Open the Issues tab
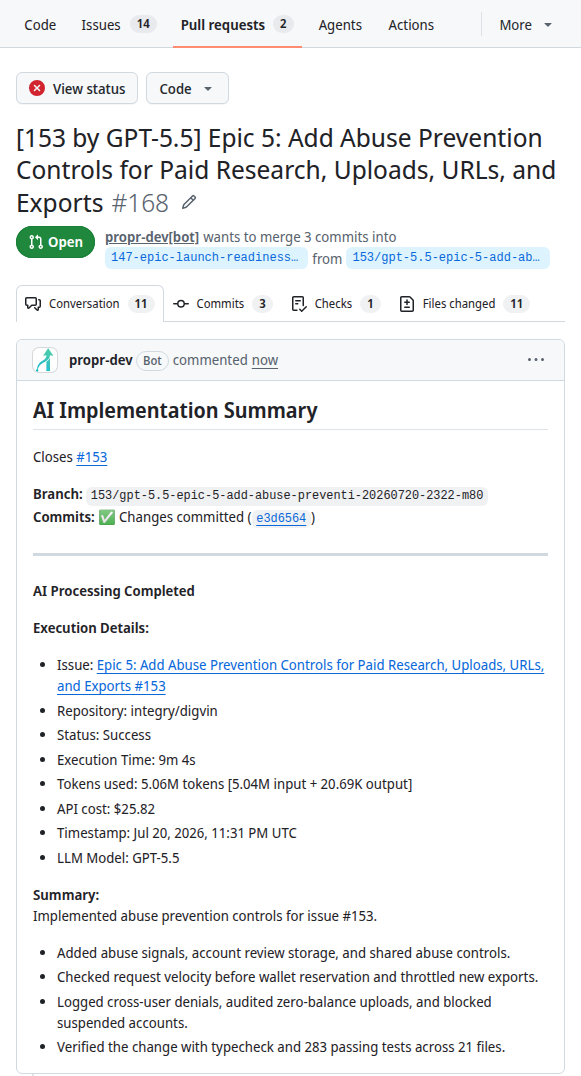 [x=118, y=25]
